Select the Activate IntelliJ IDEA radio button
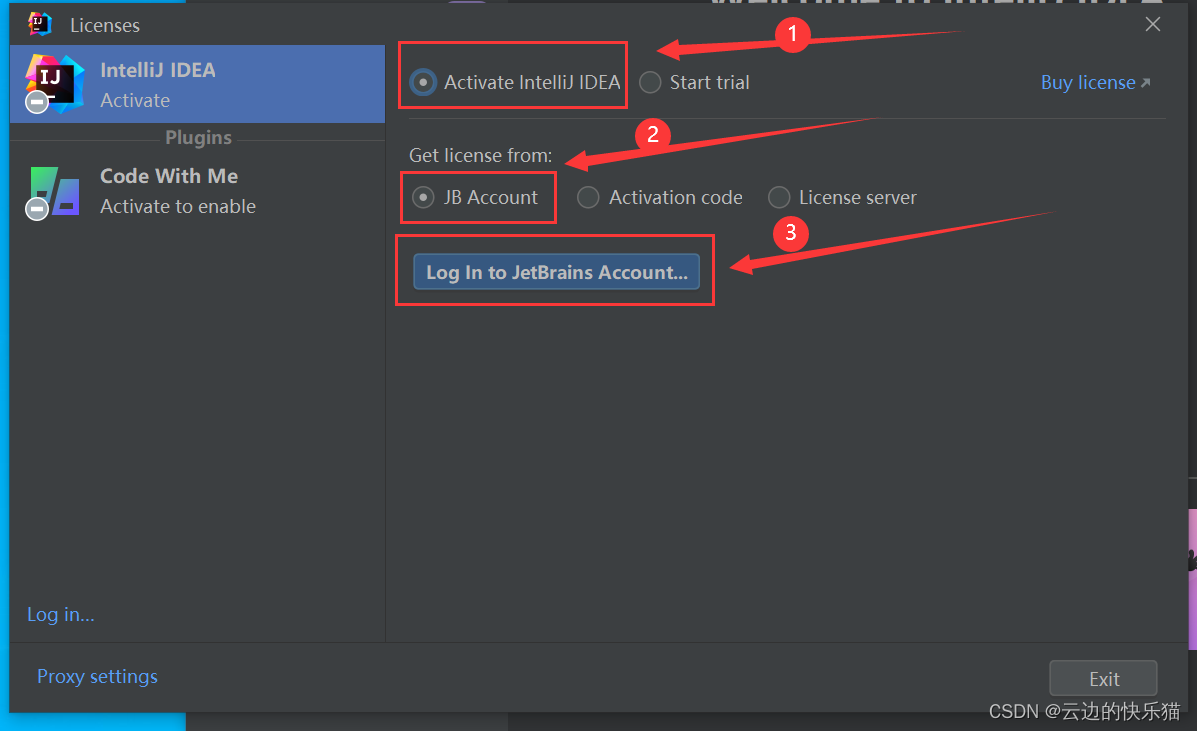Screen dimensions: 1197x731 [x=423, y=82]
